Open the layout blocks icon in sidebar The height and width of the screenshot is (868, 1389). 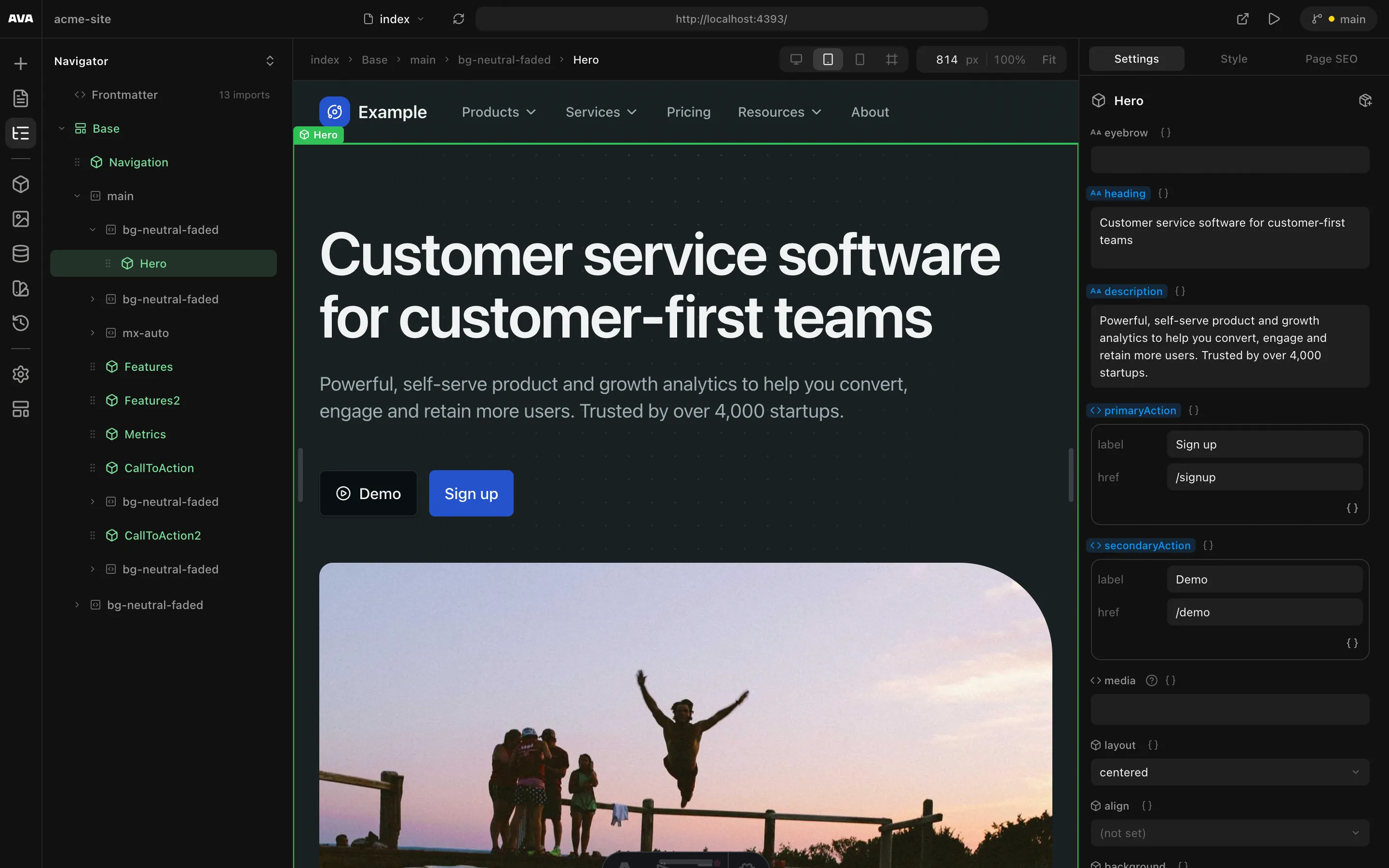21,409
